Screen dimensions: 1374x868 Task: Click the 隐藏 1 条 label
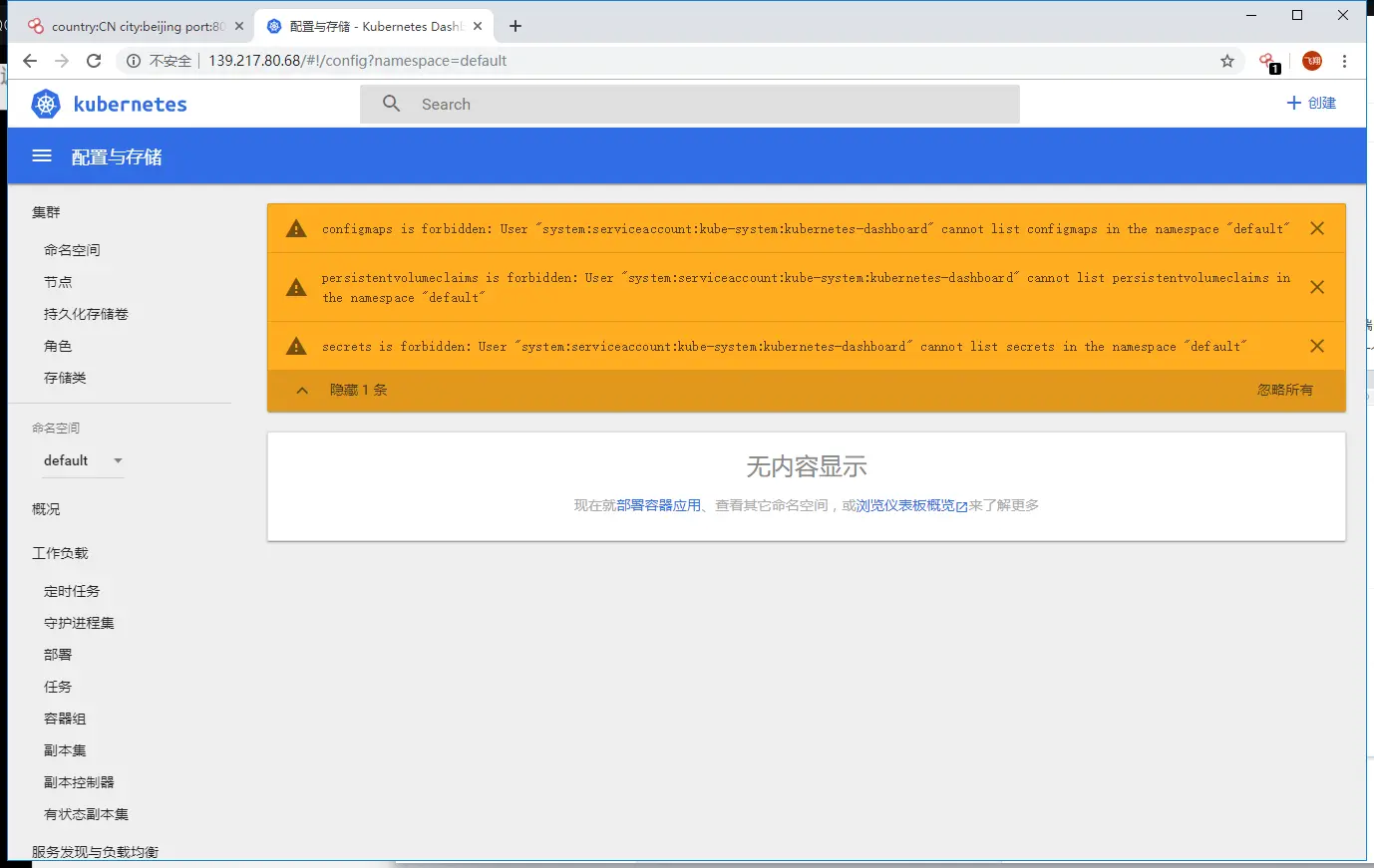tap(359, 390)
